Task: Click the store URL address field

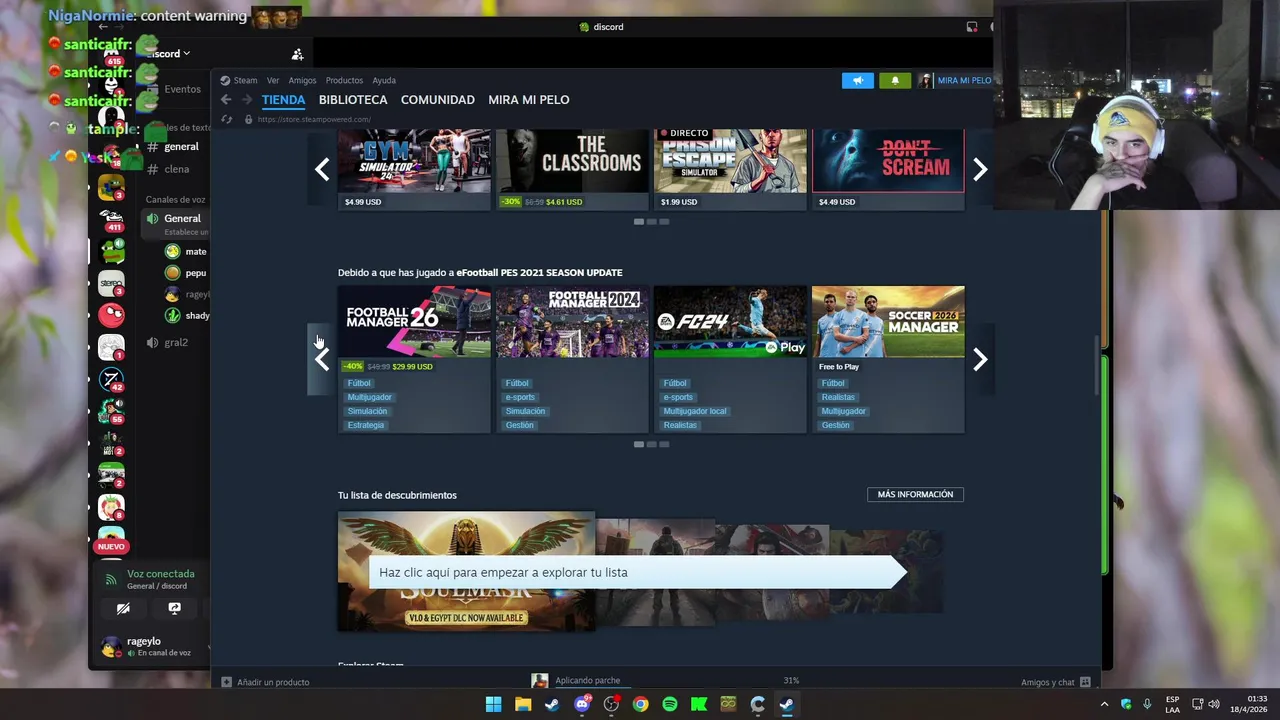Action: click(x=314, y=119)
